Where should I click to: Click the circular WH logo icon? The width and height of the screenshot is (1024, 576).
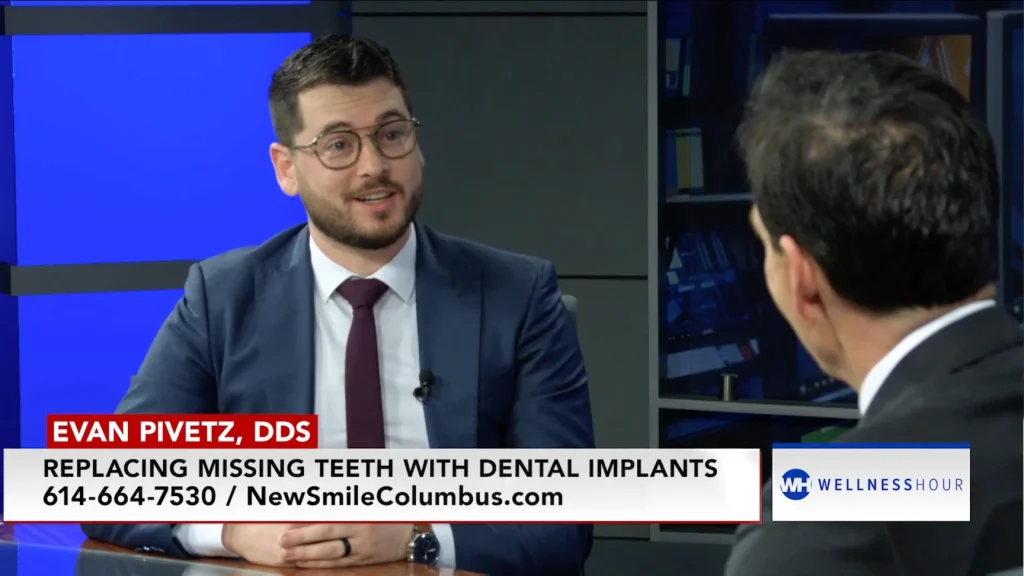coord(797,482)
